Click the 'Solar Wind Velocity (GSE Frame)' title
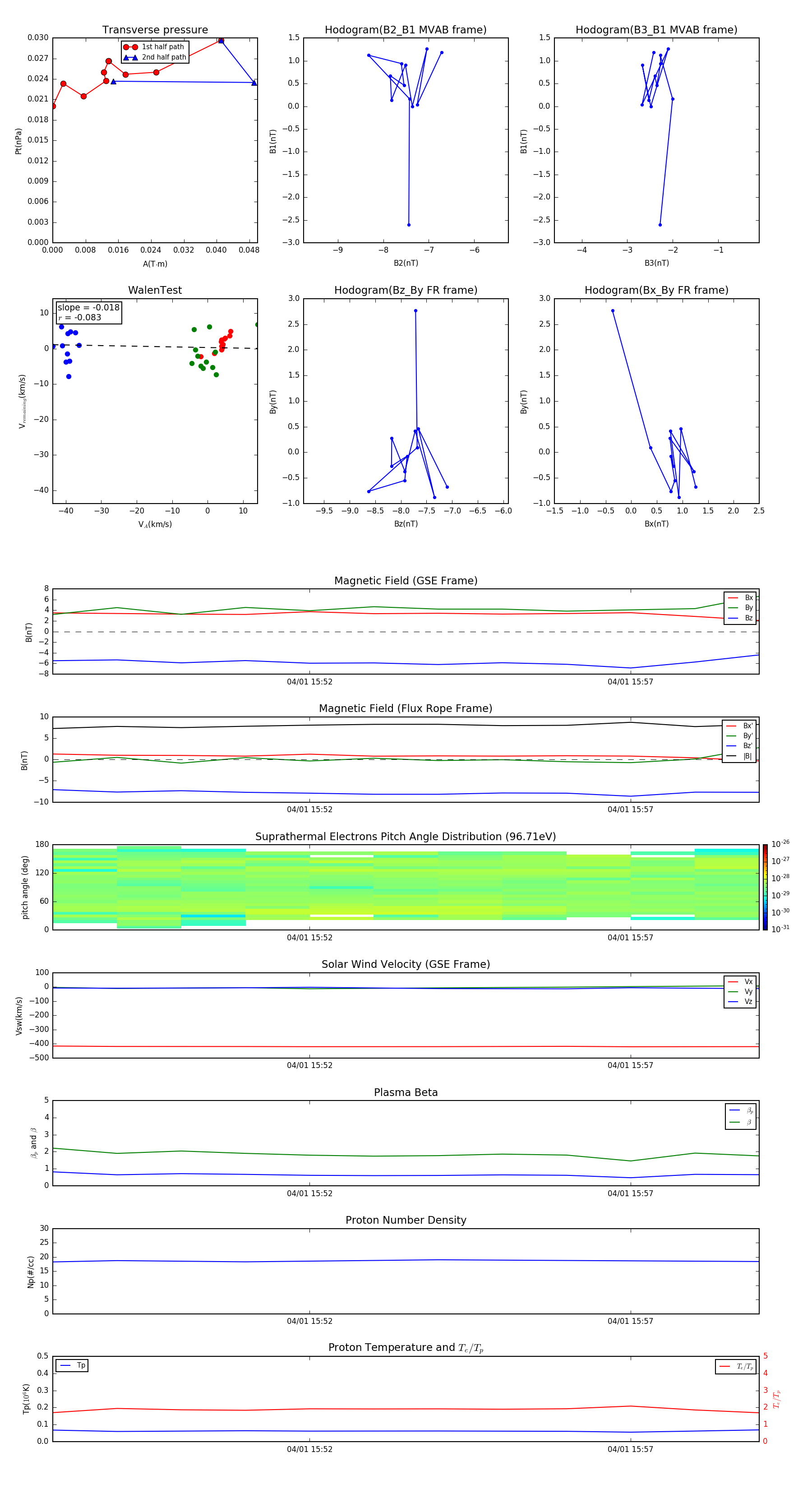 point(406,965)
